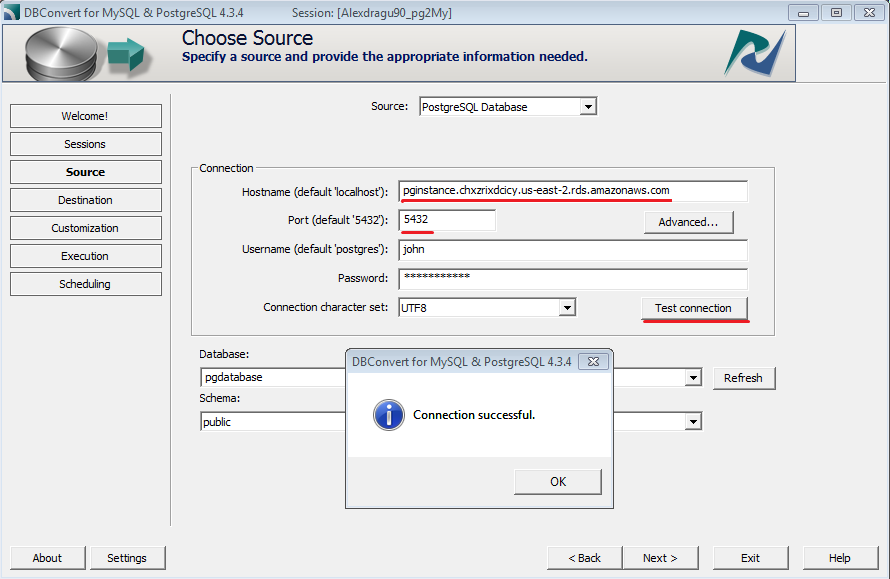Select the Source step in sidebar
Image resolution: width=890 pixels, height=579 pixels.
click(86, 172)
